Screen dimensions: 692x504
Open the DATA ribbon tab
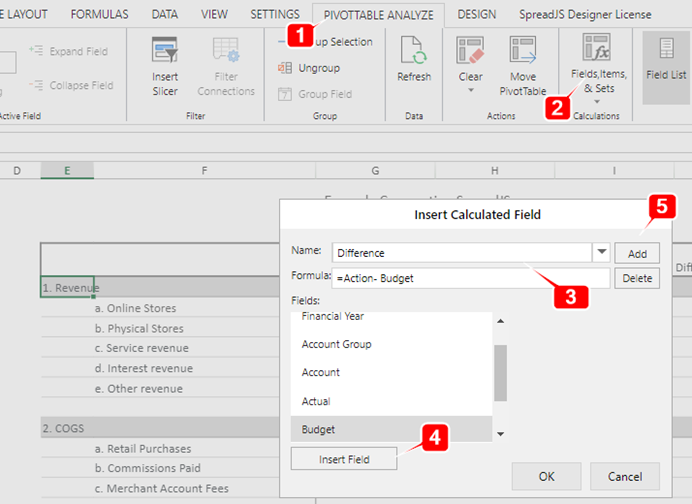165,15
